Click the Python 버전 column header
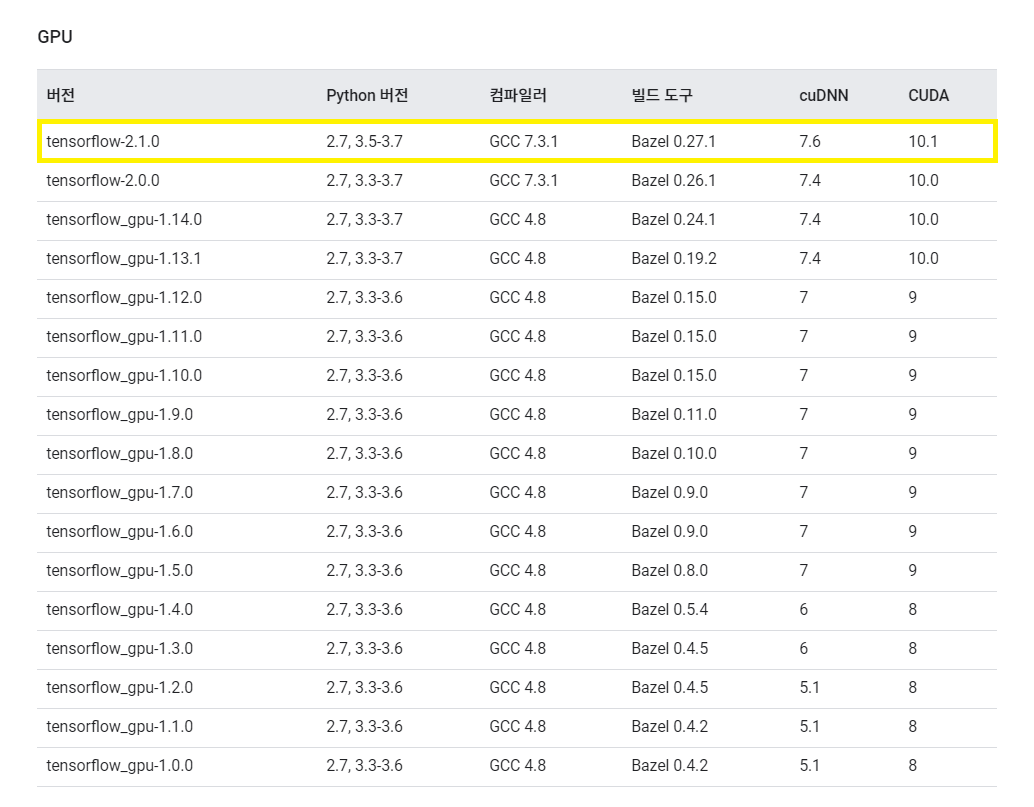Viewport: 1034px width, 807px height. pyautogui.click(x=367, y=95)
